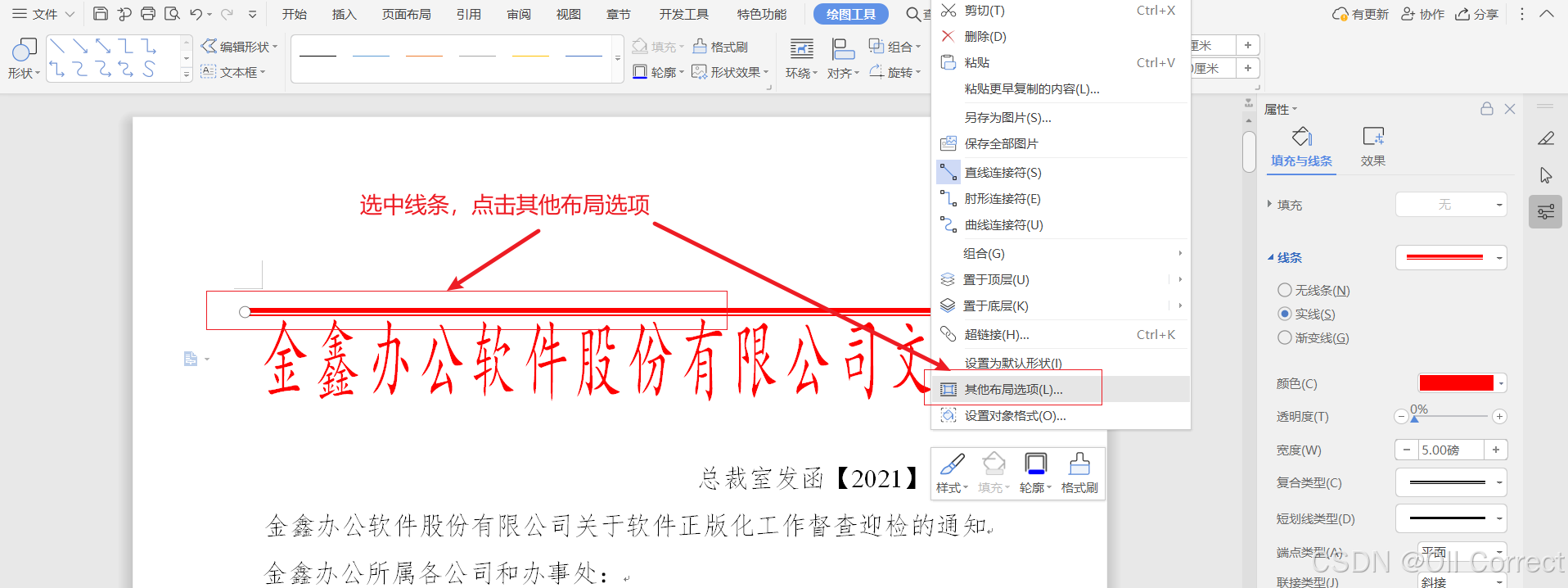Open the 组合 group menu in ribbon

[894, 47]
